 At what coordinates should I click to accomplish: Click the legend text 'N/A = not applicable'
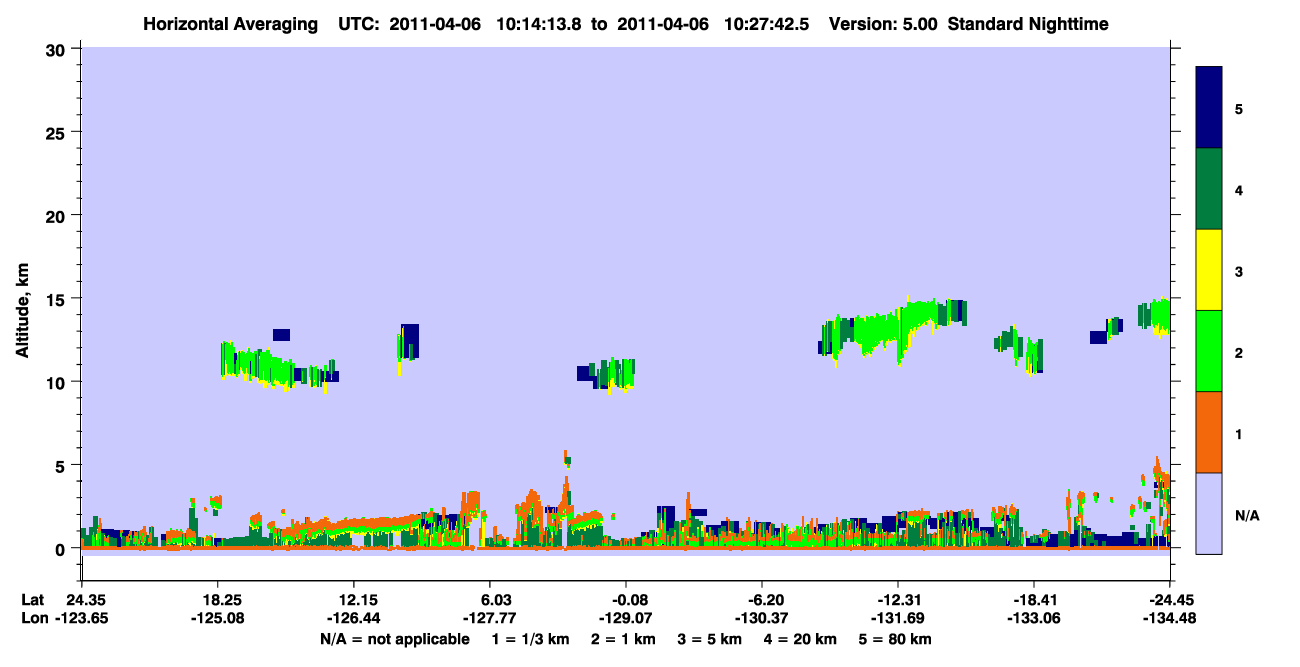pos(394,639)
